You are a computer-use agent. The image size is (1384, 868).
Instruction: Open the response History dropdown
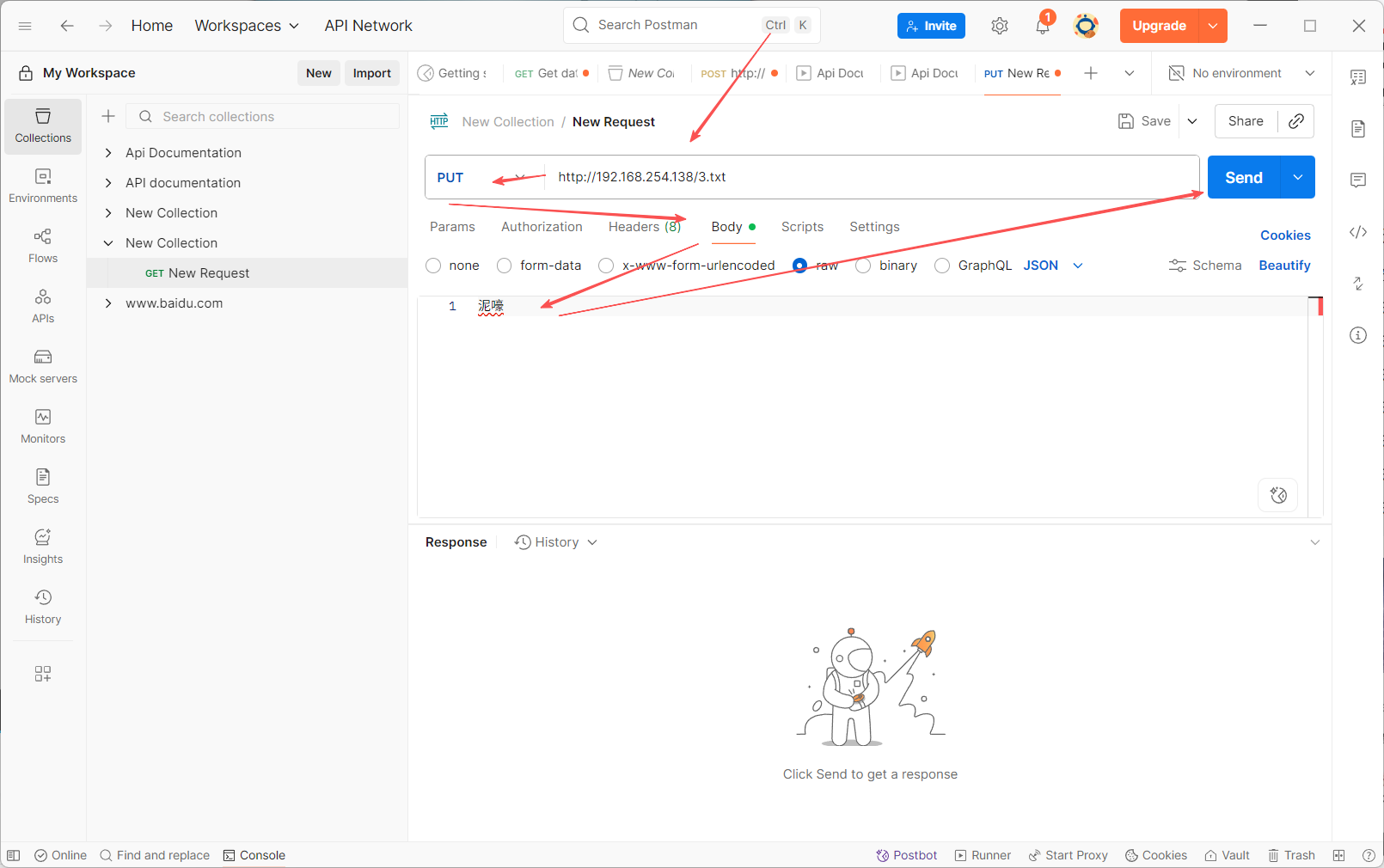point(555,542)
